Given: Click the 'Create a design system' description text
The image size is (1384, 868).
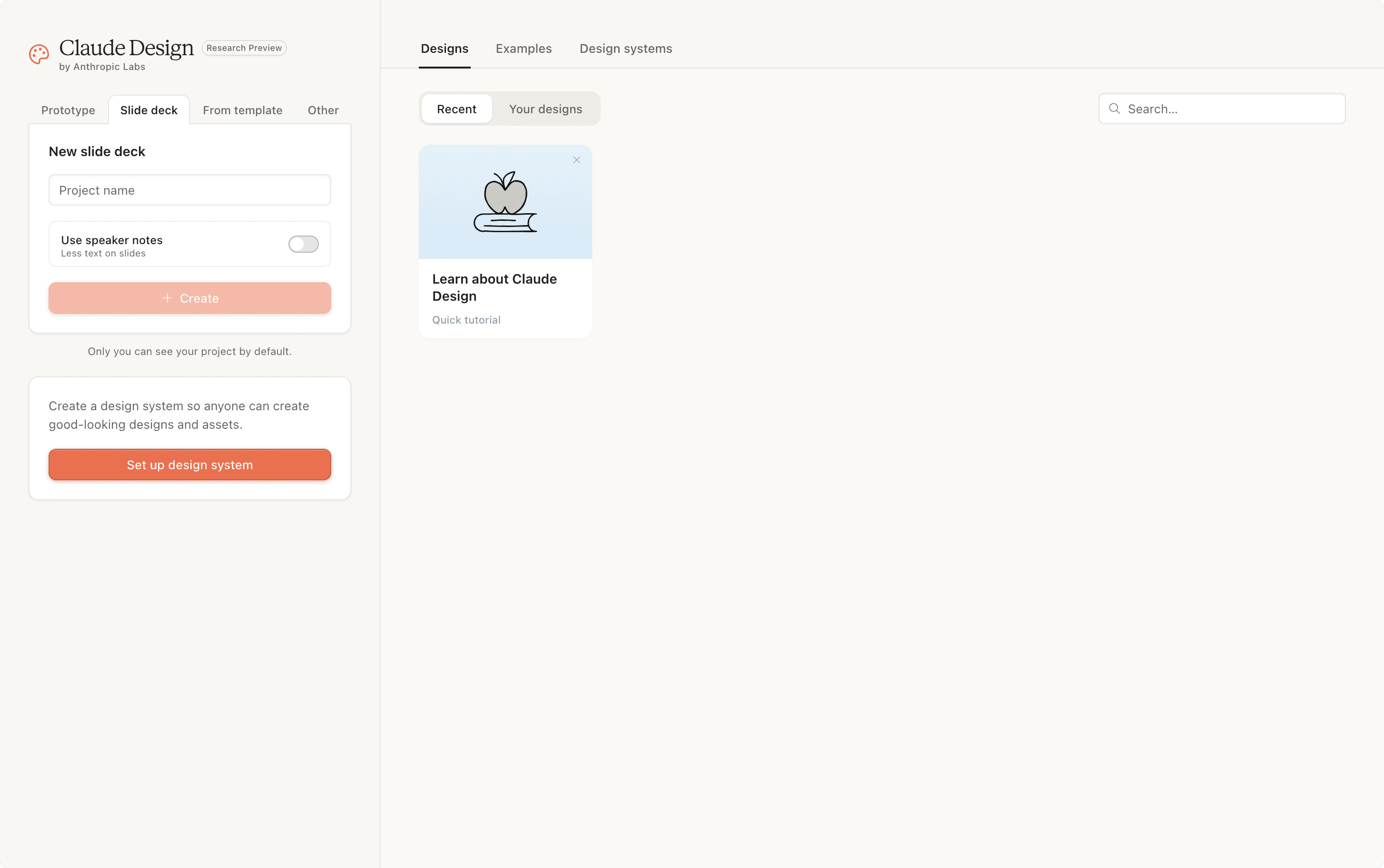Looking at the screenshot, I should coord(179,415).
